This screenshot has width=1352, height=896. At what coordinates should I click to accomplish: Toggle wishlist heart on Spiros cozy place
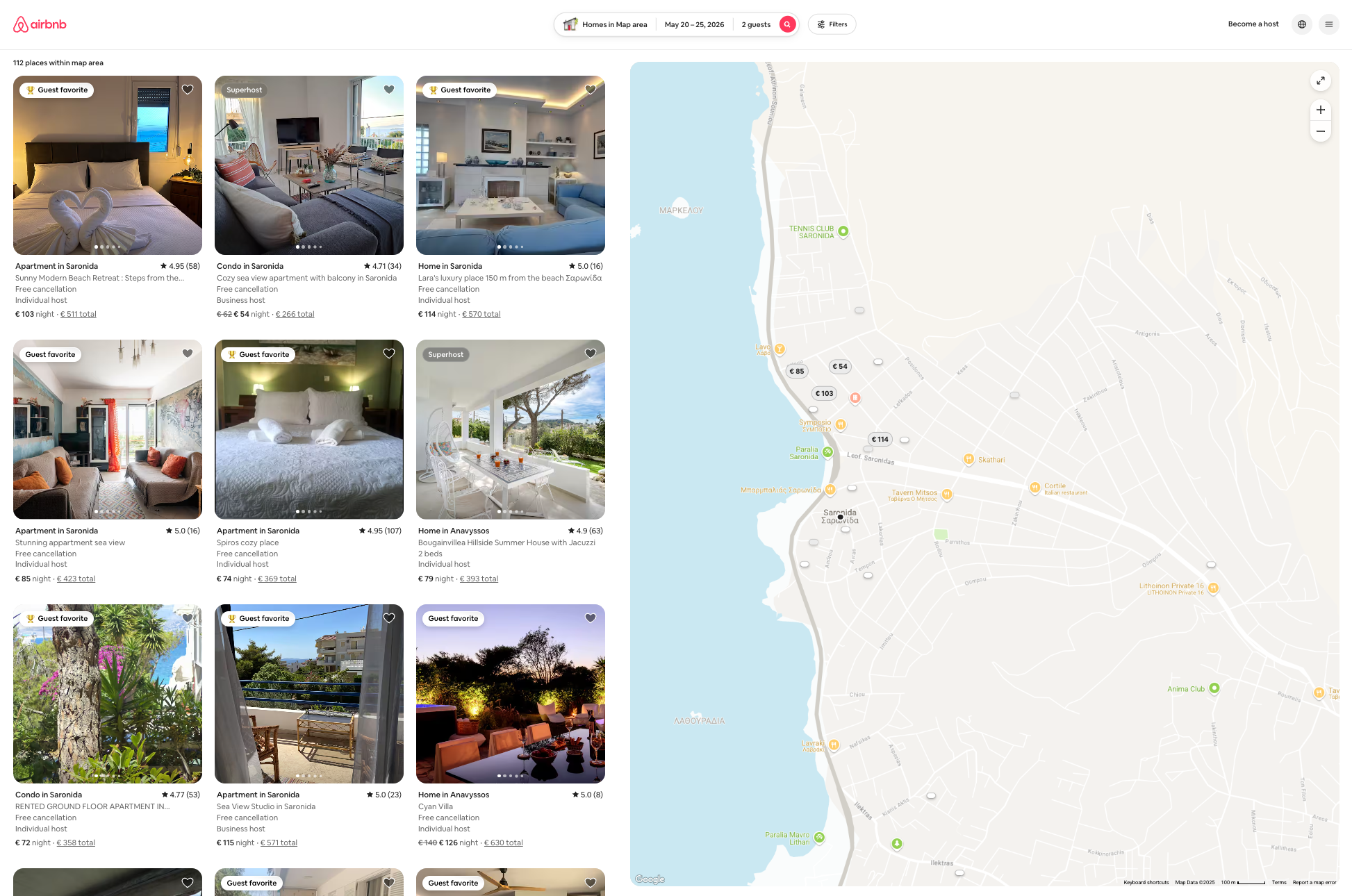click(x=389, y=354)
